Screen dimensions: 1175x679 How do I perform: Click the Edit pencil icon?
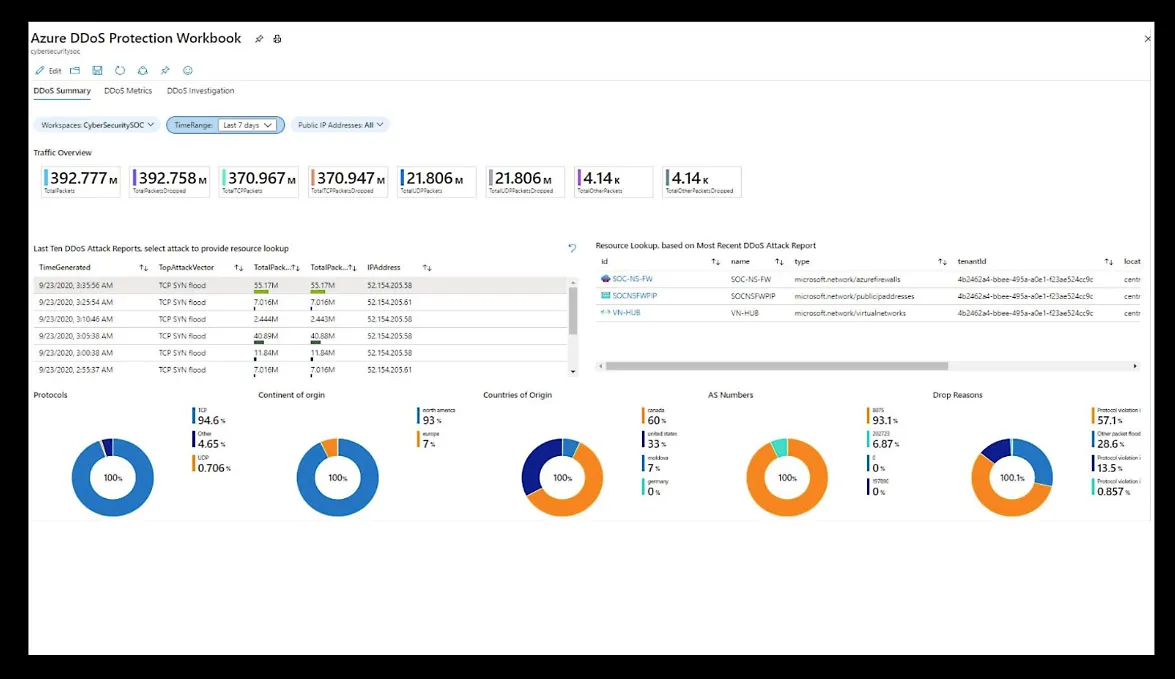41,71
